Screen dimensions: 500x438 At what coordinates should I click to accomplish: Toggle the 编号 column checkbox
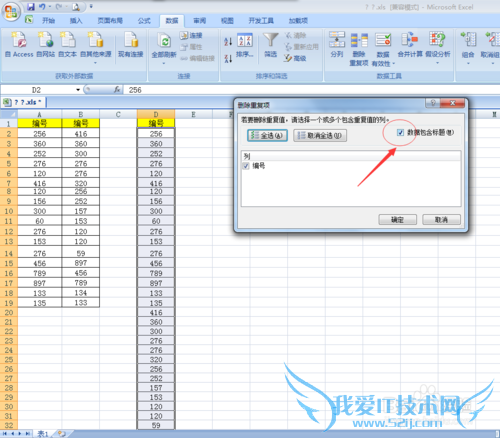point(246,166)
